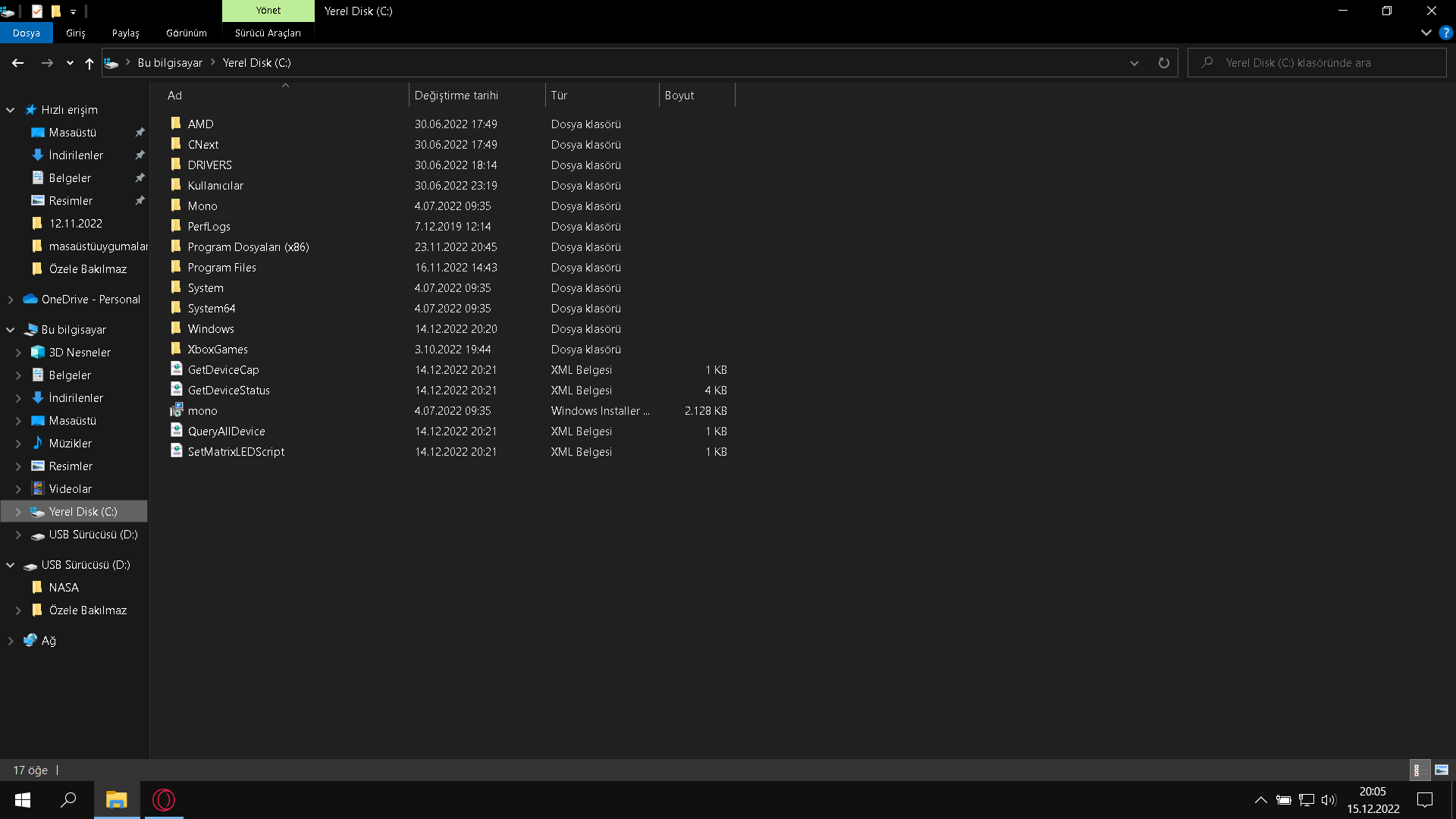
Task: Collapse the Hızlı erişim tree section
Action: point(11,110)
